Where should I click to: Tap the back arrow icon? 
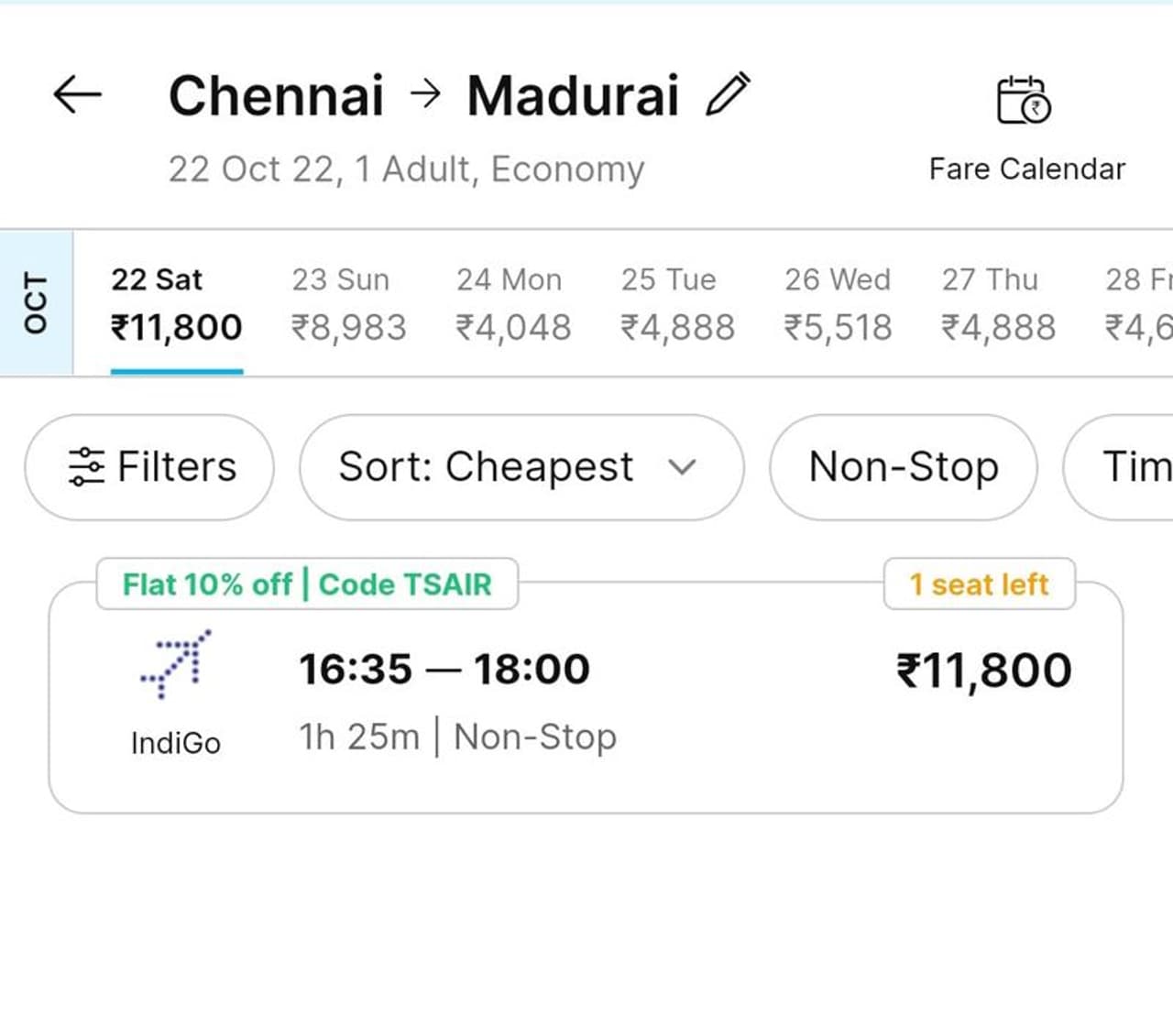click(x=77, y=94)
